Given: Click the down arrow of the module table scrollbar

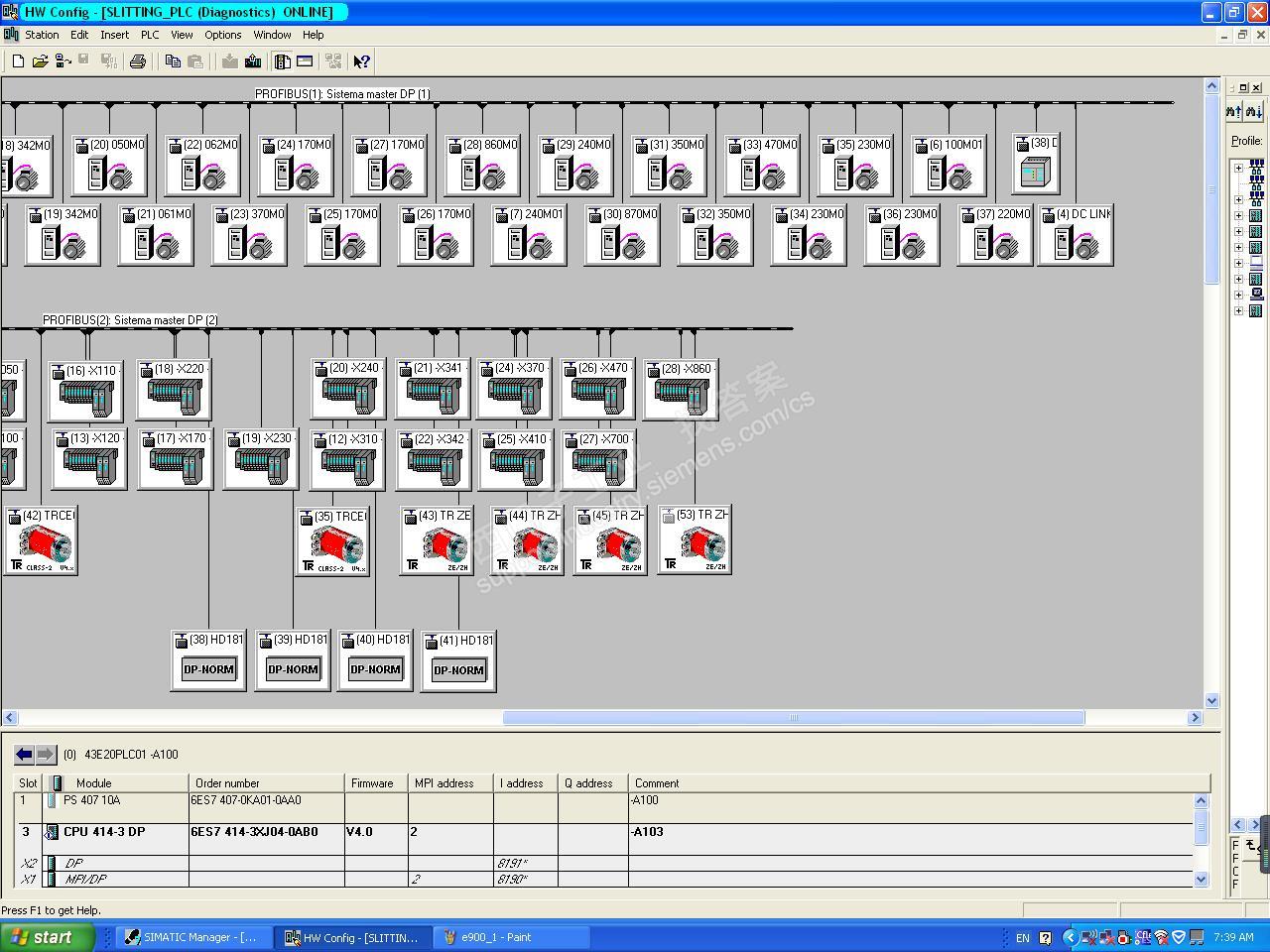Looking at the screenshot, I should click(x=1201, y=879).
